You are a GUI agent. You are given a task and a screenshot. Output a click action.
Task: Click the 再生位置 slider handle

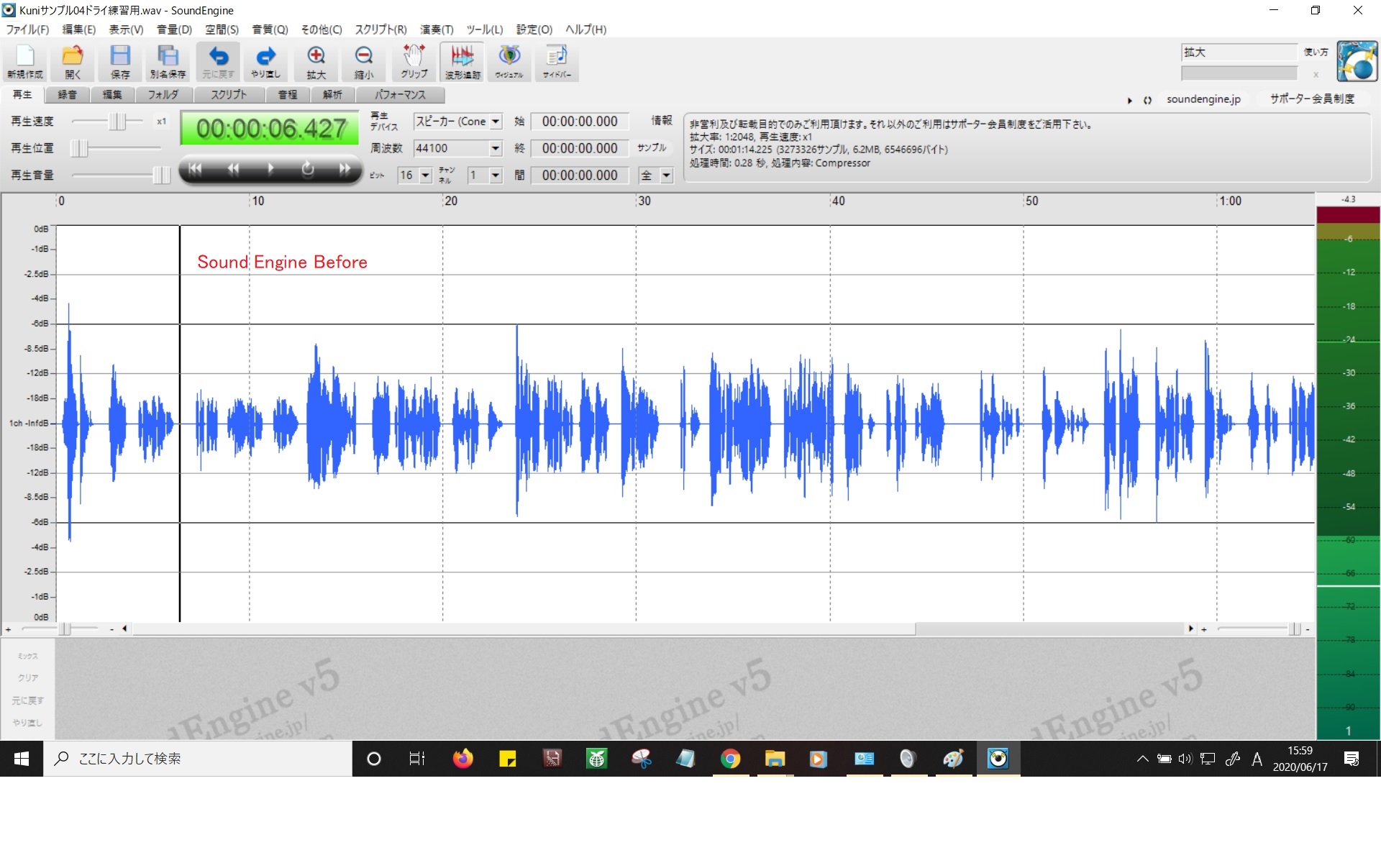coord(79,148)
